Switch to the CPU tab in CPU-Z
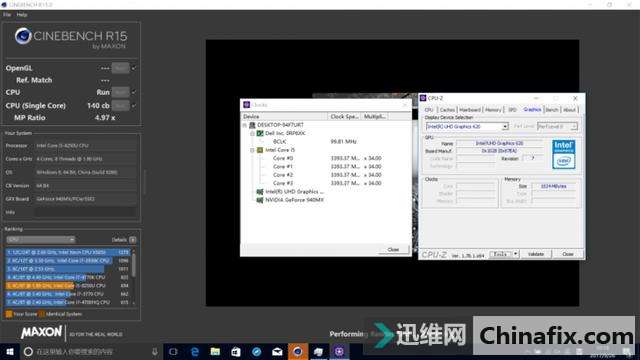 (429, 110)
